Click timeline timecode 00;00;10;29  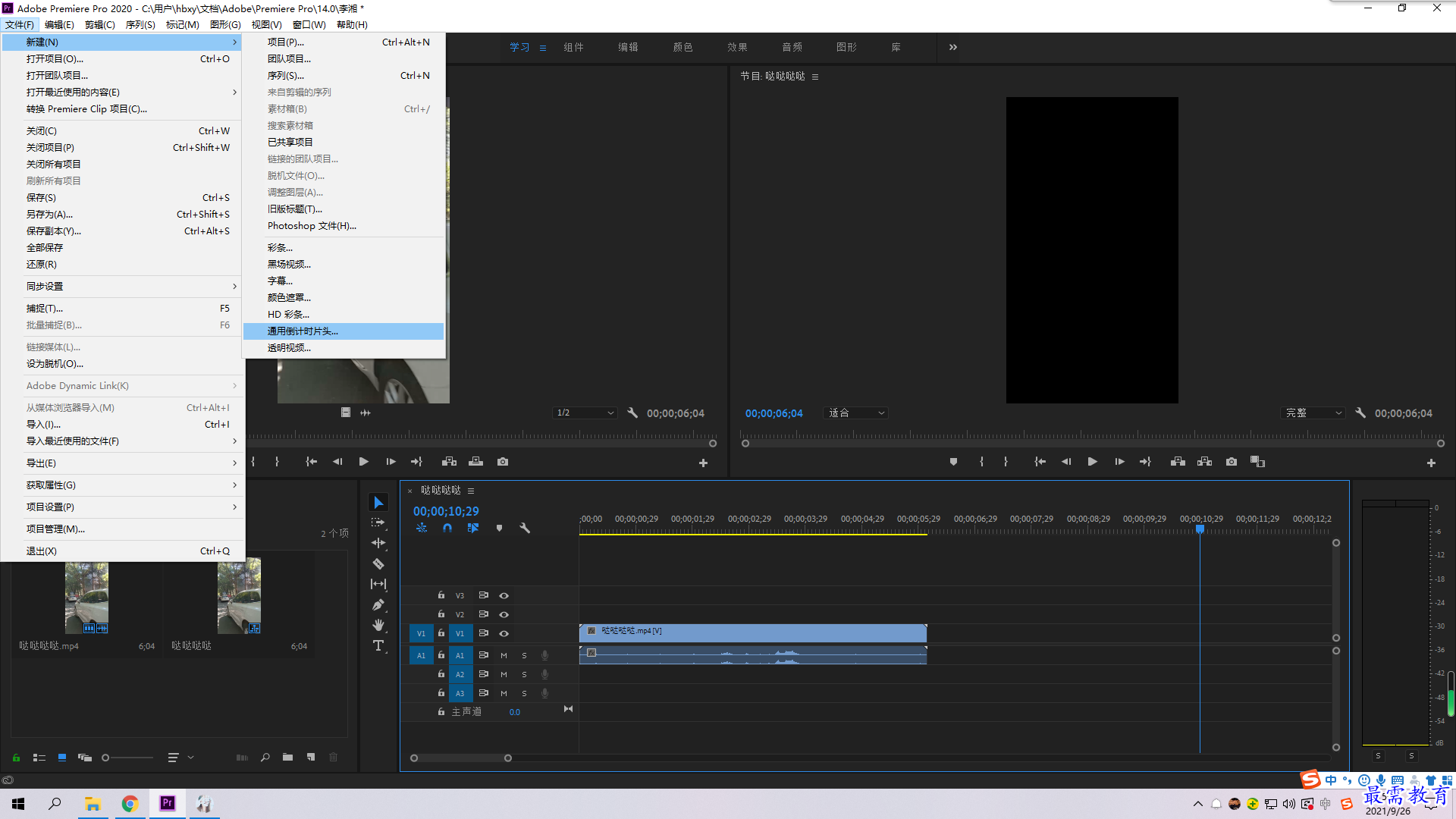click(446, 512)
